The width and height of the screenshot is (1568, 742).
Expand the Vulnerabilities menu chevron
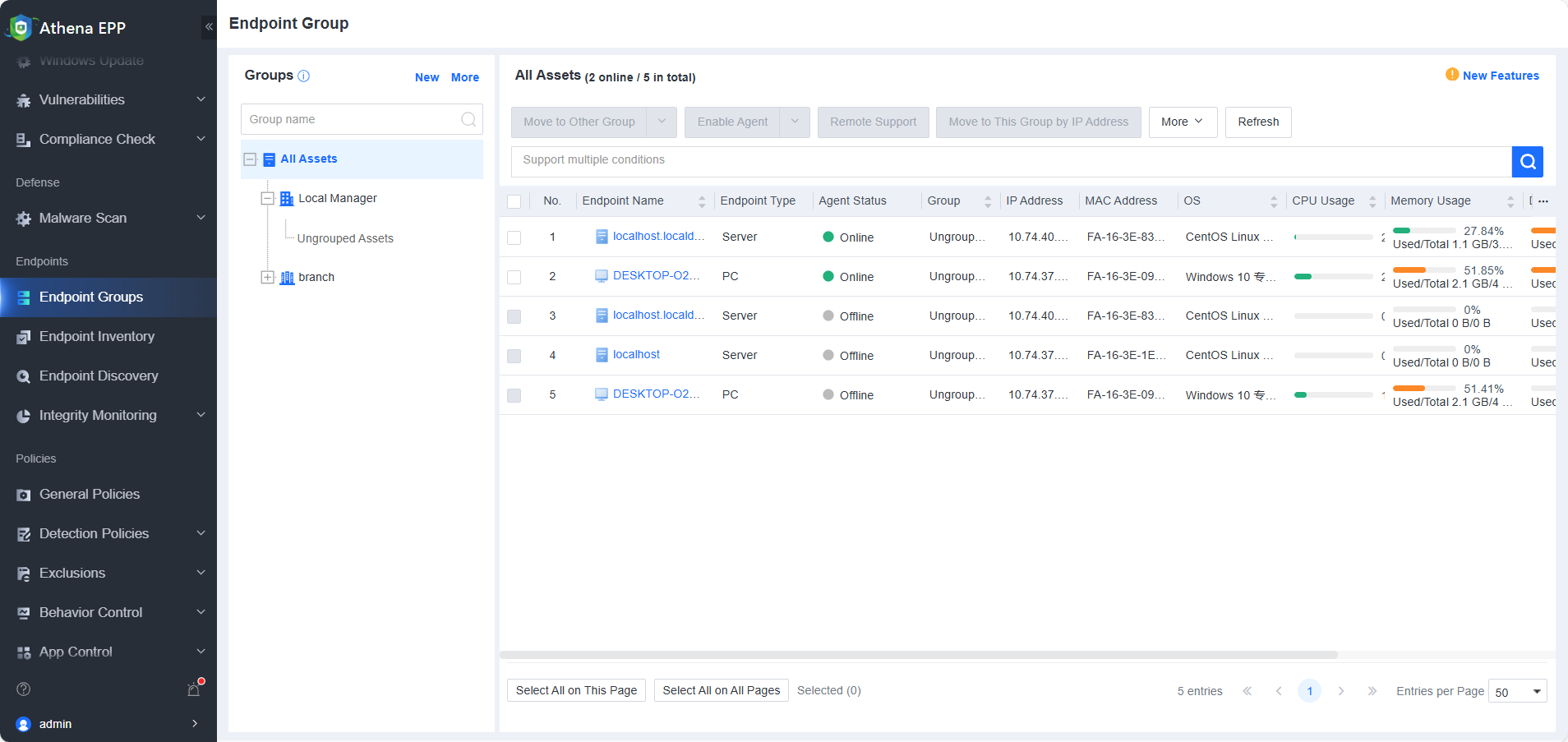(x=201, y=99)
